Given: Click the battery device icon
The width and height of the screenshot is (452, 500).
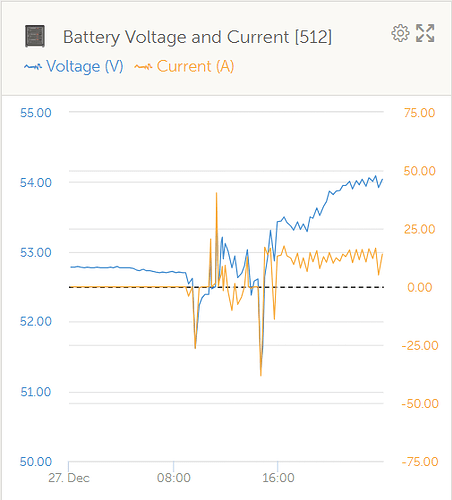Looking at the screenshot, I should coord(35,36).
